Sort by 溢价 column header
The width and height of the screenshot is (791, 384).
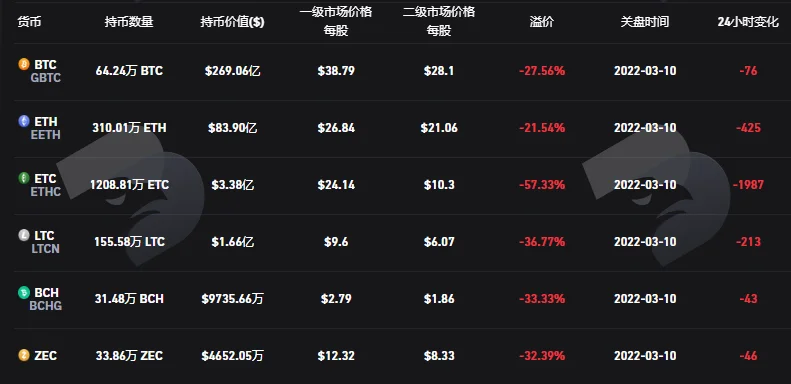coord(542,22)
